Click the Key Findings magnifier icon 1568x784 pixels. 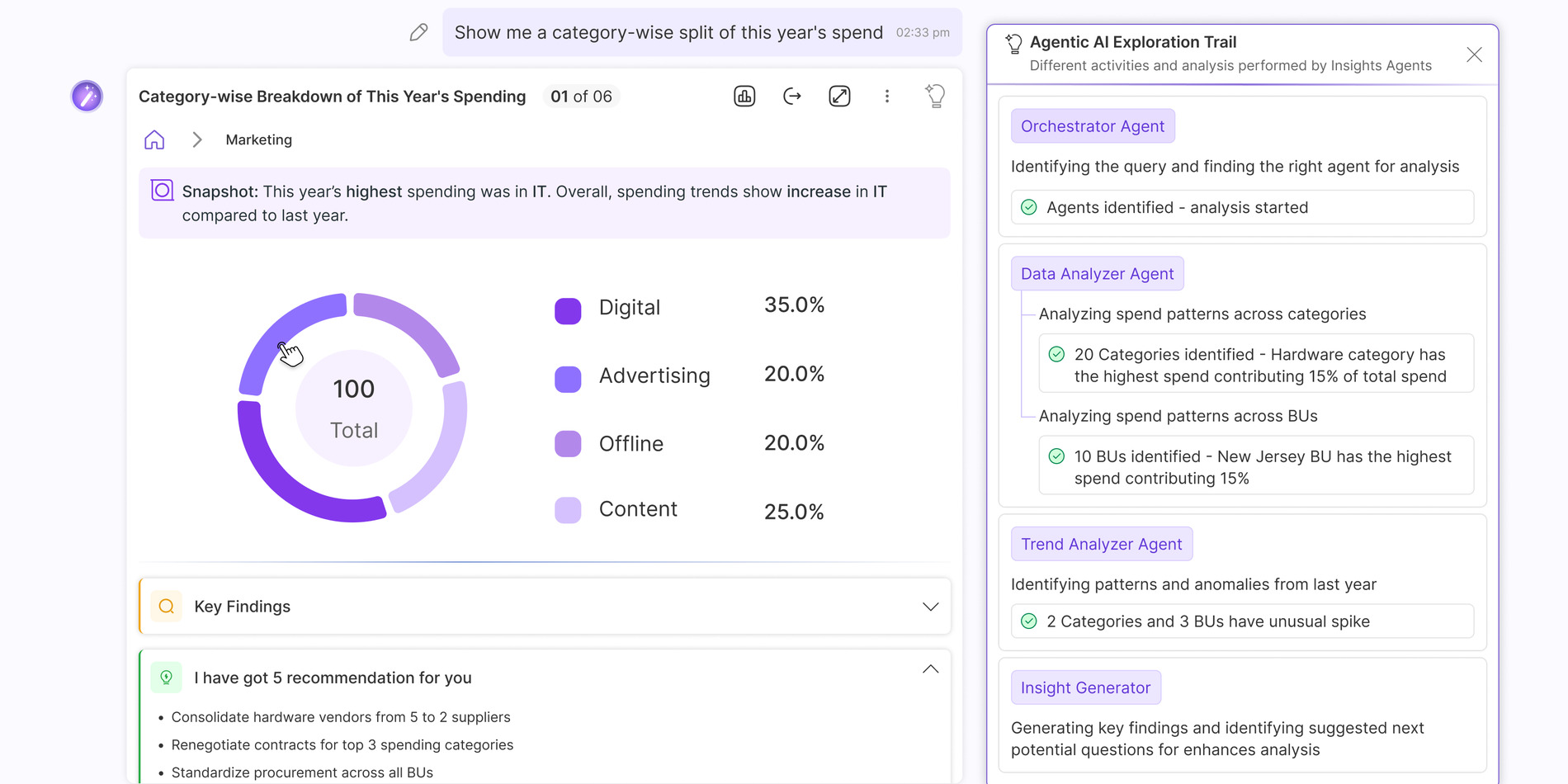pos(167,607)
